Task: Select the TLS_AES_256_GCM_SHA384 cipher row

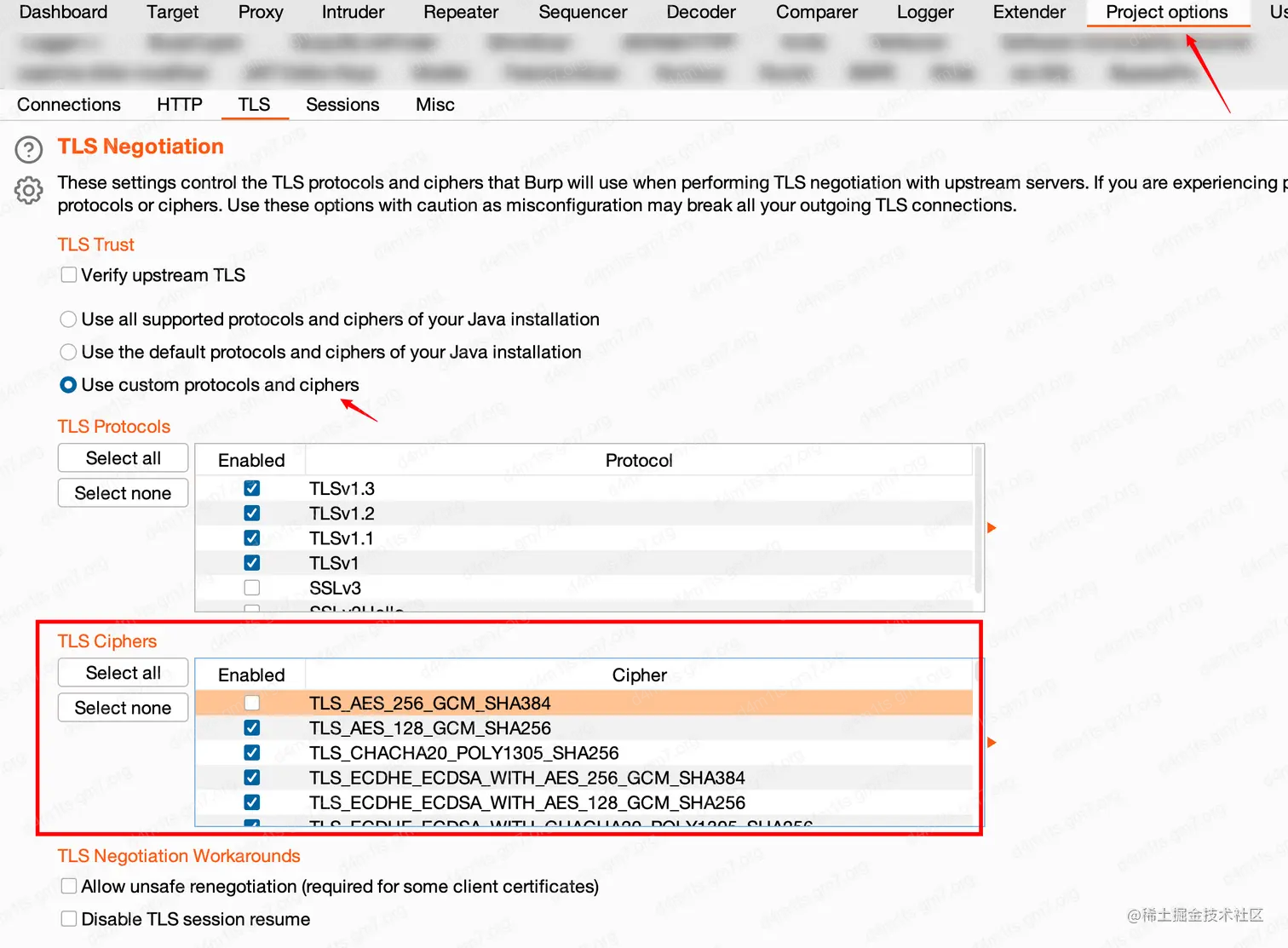Action: (x=584, y=703)
